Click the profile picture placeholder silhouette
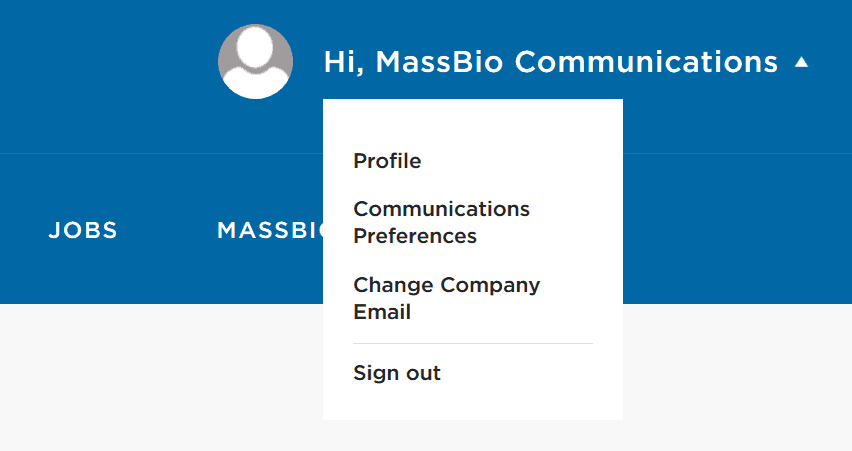The image size is (852, 451). pyautogui.click(x=255, y=61)
